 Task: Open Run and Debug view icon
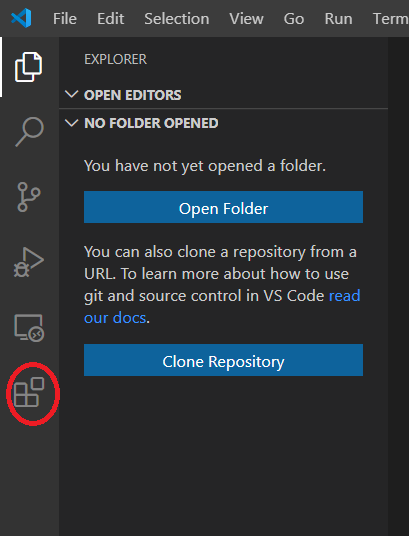coord(29,262)
